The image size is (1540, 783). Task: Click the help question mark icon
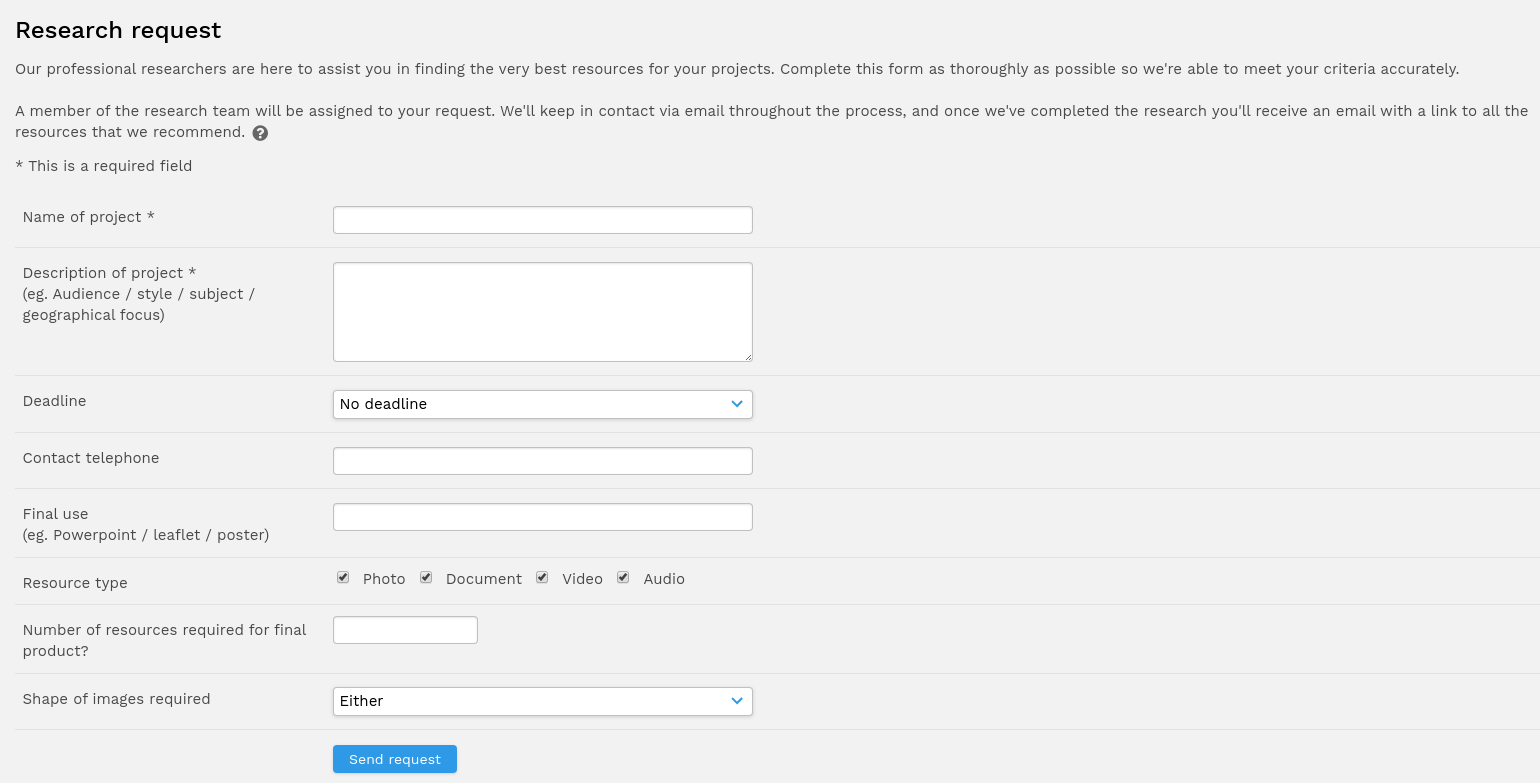(260, 133)
